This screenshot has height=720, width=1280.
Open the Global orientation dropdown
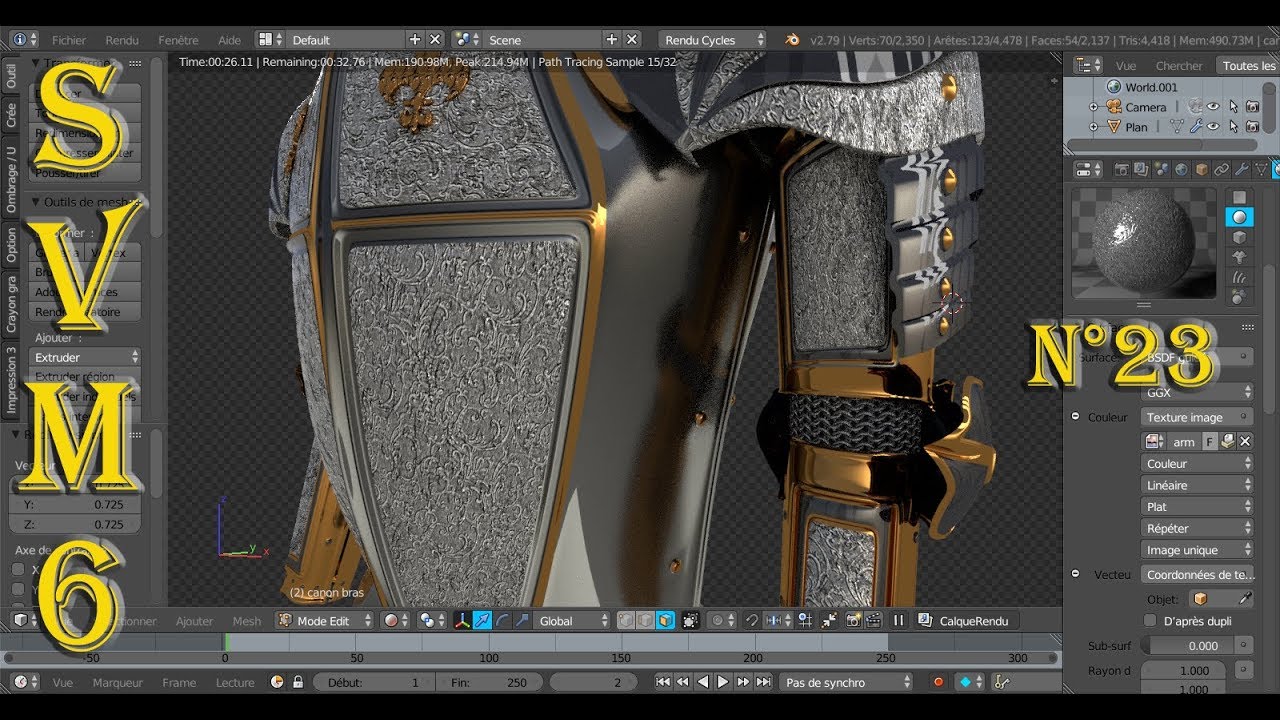pos(571,621)
